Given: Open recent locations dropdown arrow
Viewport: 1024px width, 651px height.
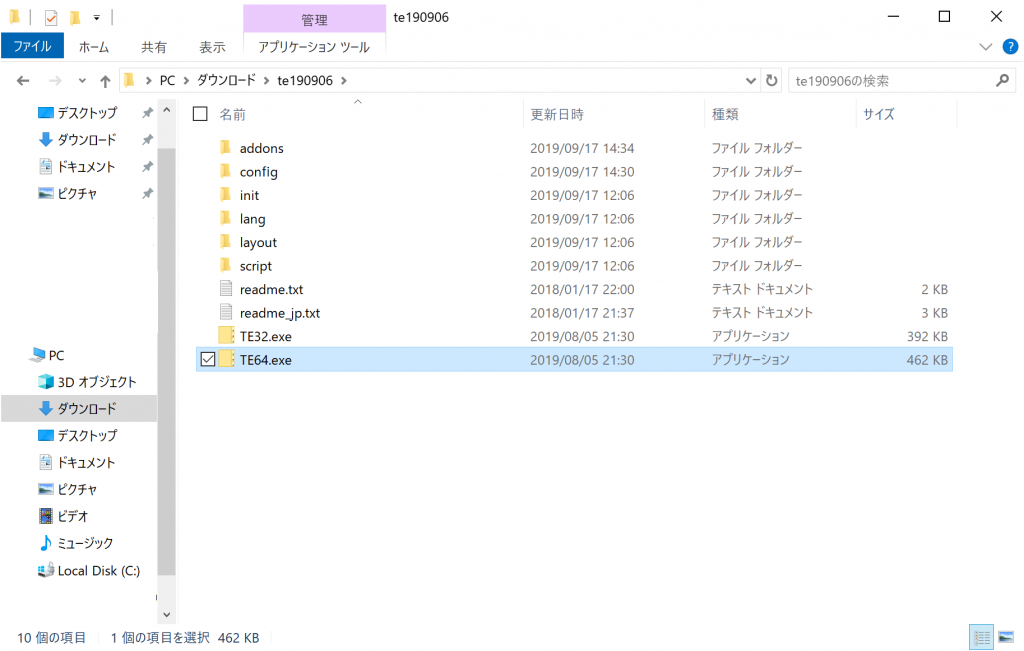Looking at the screenshot, I should pyautogui.click(x=82, y=81).
